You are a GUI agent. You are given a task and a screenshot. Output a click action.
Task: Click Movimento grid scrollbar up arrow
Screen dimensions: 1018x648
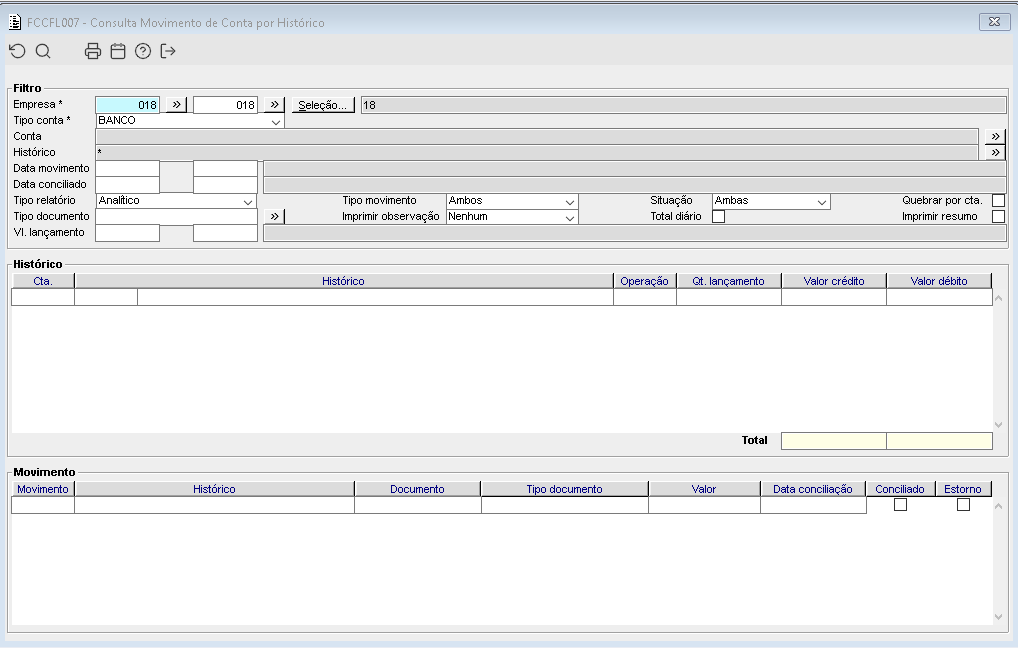(999, 506)
